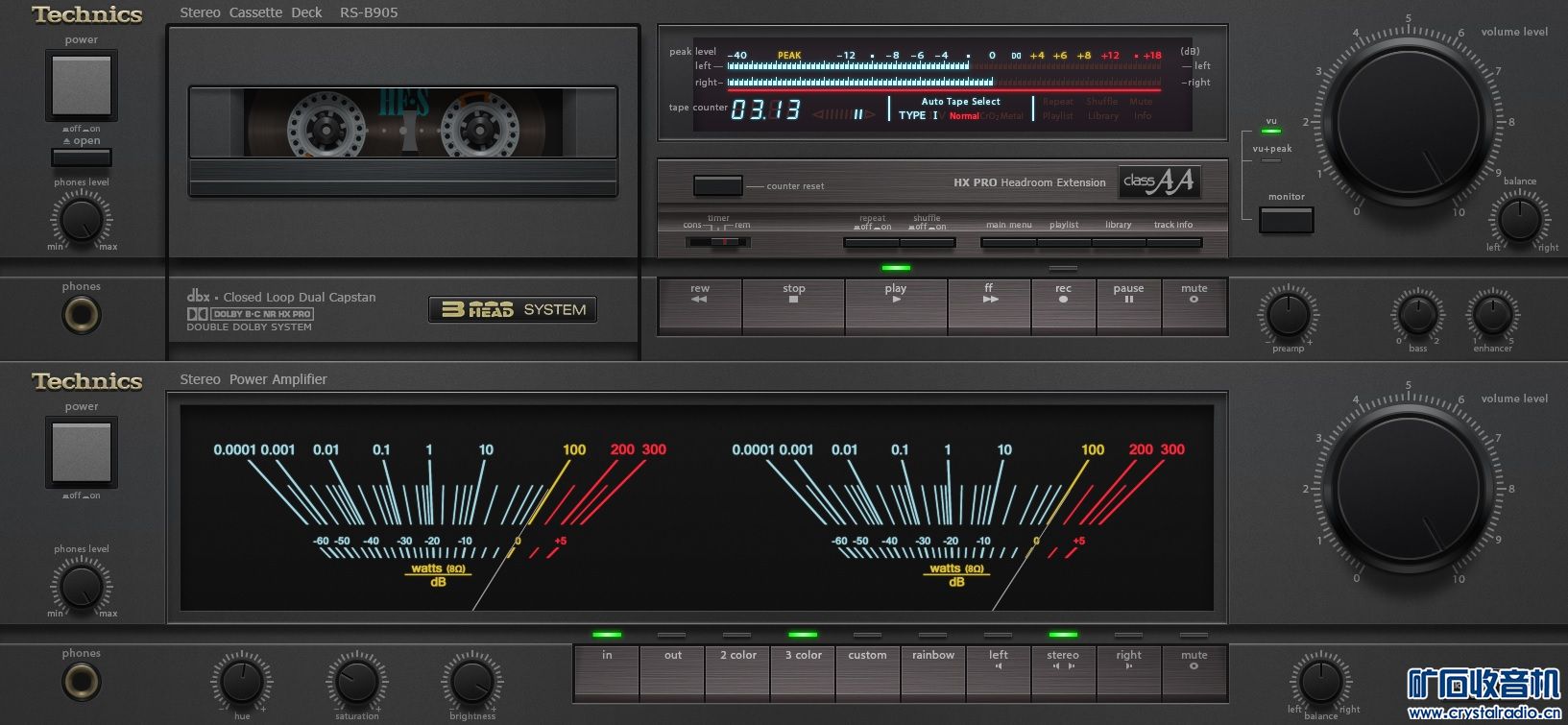
Task: Mute the cassette deck transport output
Action: [x=1194, y=306]
